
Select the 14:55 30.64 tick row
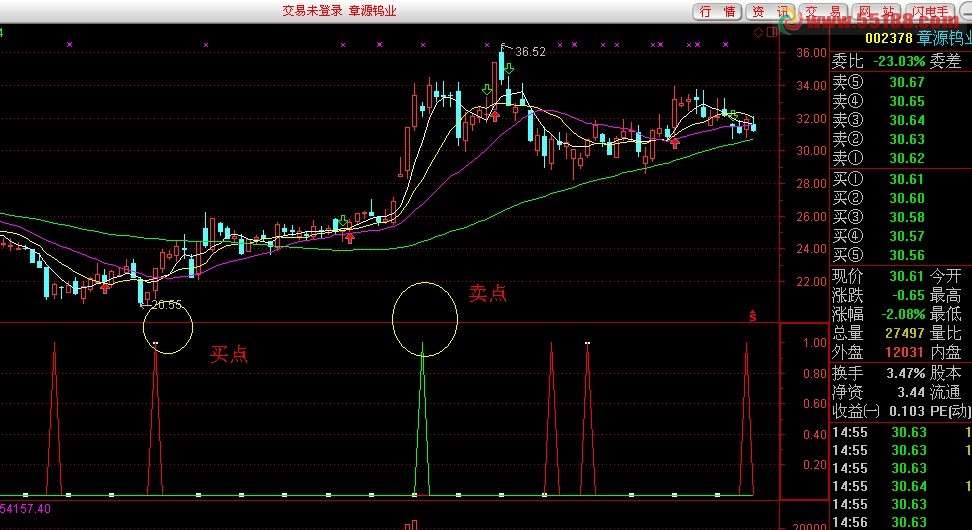point(901,487)
